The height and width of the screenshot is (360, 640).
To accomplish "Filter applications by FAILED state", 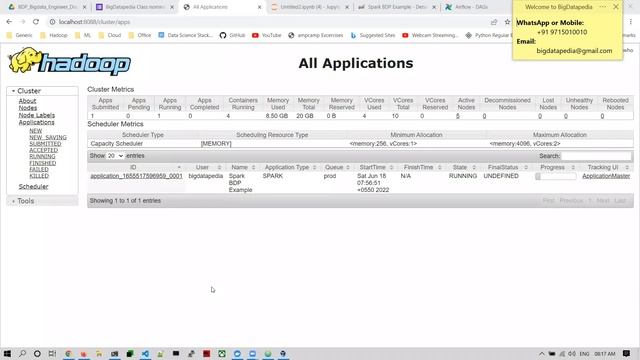I will (x=39, y=169).
